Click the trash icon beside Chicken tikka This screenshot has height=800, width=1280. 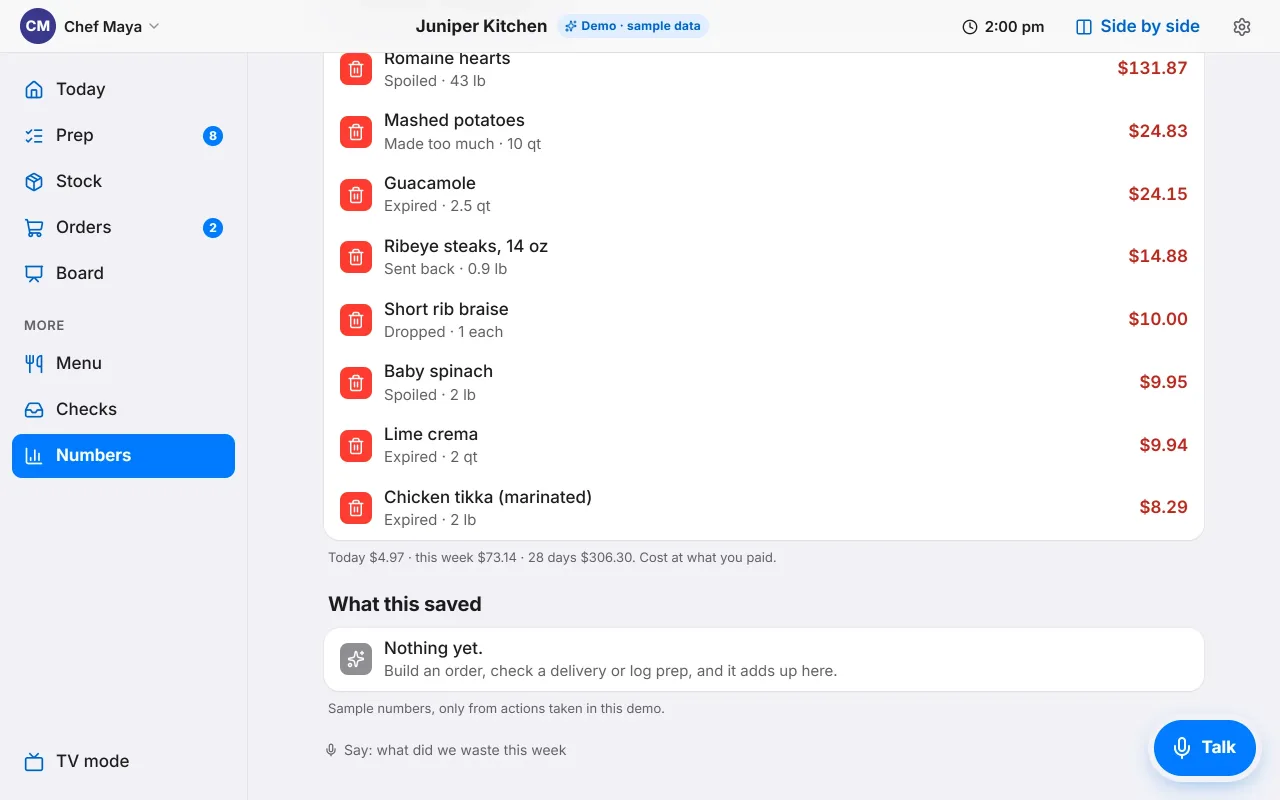click(x=356, y=508)
